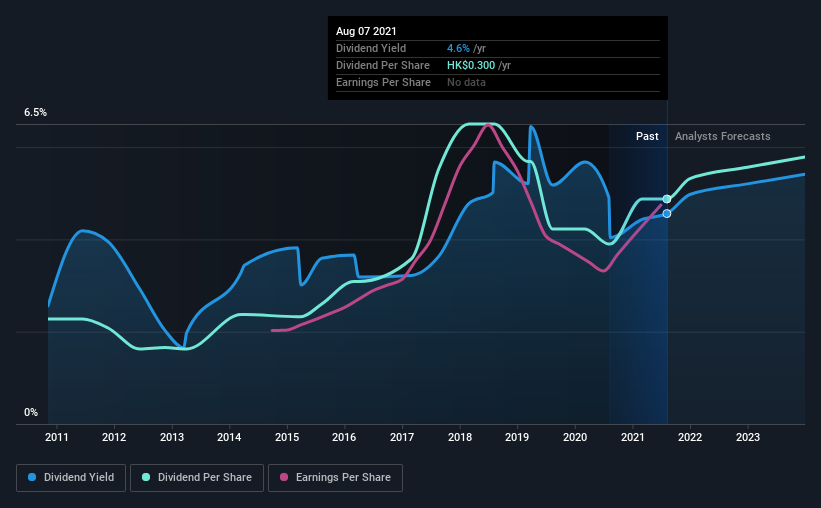
Task: Click the 2018 x-axis label
Action: [x=460, y=437]
